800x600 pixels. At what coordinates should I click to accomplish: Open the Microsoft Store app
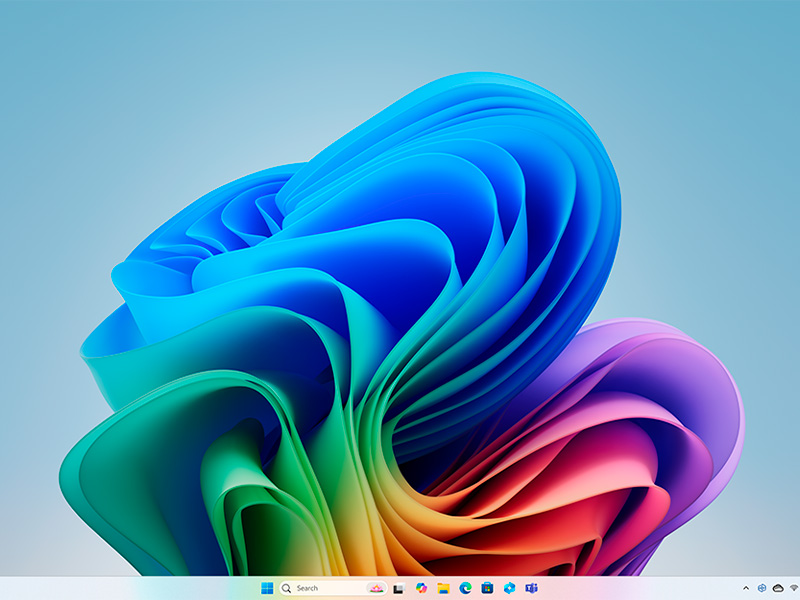tap(487, 588)
